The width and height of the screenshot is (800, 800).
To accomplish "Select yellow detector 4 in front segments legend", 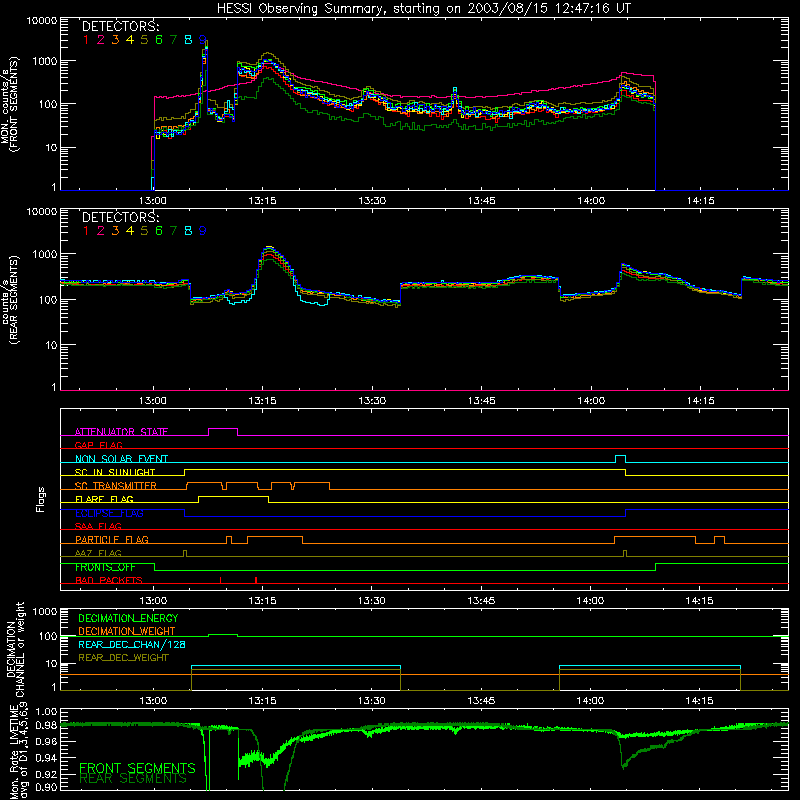I will click(x=130, y=40).
